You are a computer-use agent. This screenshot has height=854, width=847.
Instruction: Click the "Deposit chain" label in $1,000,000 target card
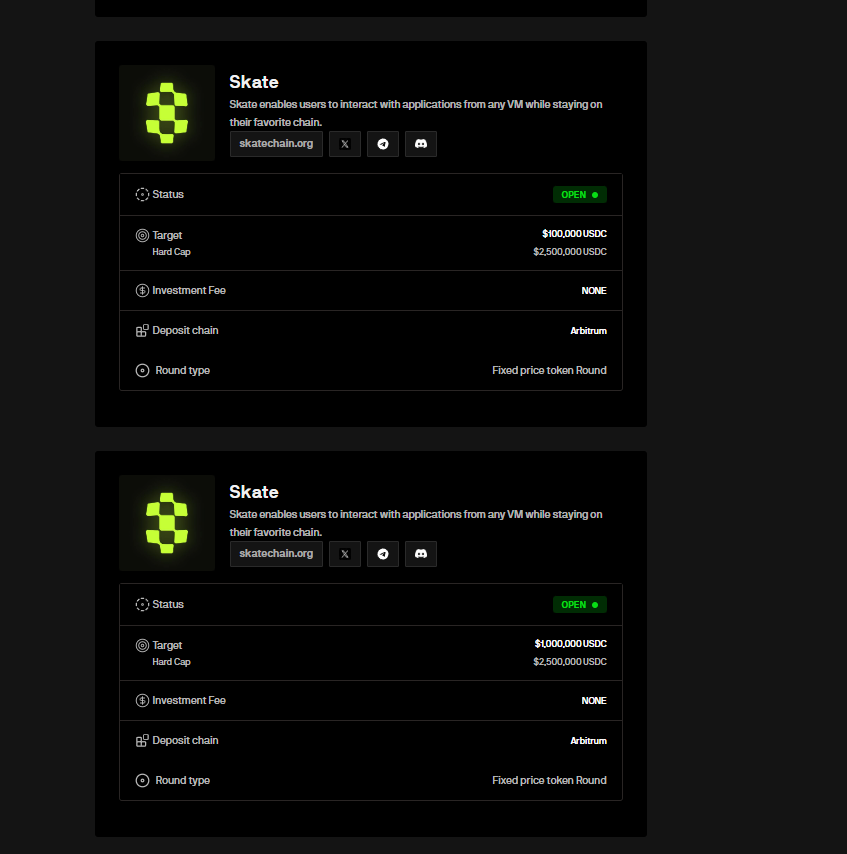click(x=185, y=741)
